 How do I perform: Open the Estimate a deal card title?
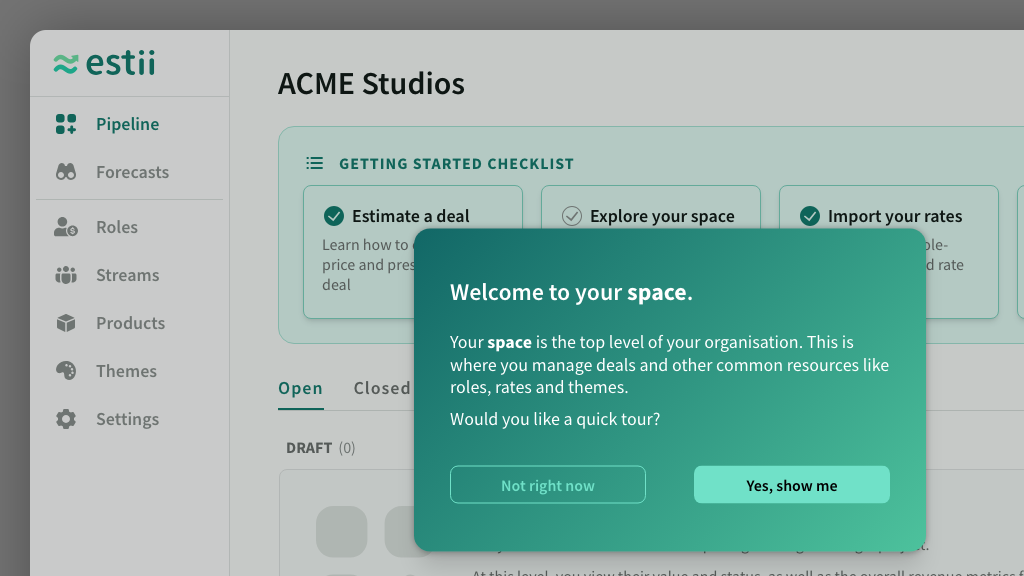click(410, 216)
